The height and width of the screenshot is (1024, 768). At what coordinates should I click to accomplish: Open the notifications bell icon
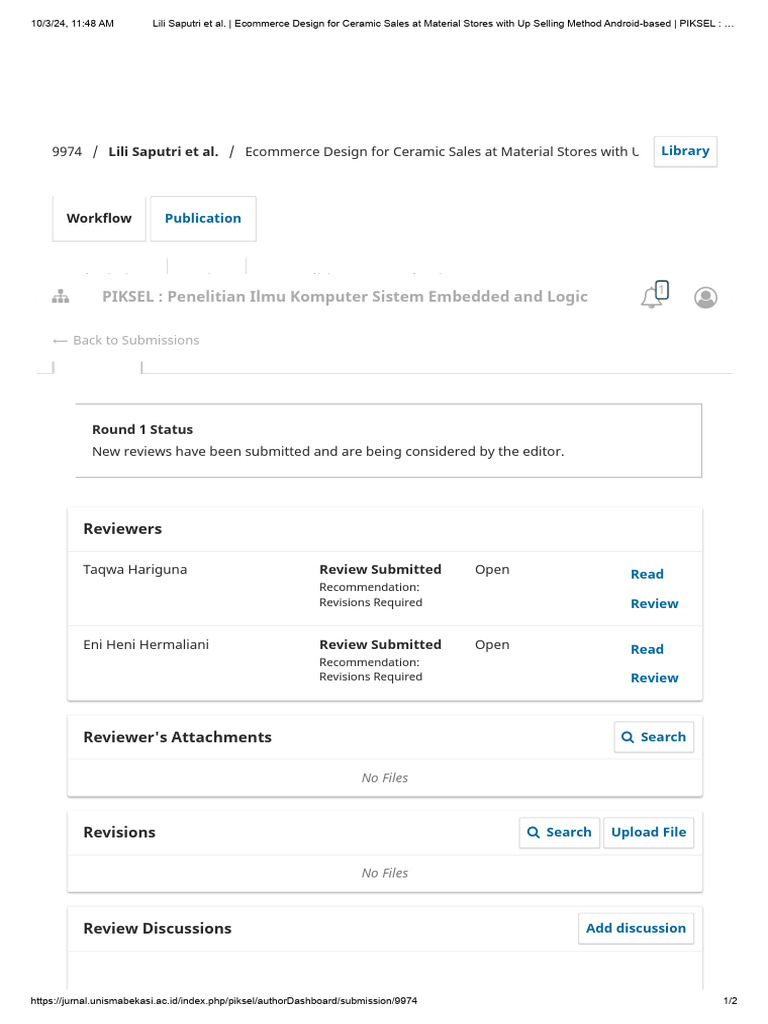point(651,298)
